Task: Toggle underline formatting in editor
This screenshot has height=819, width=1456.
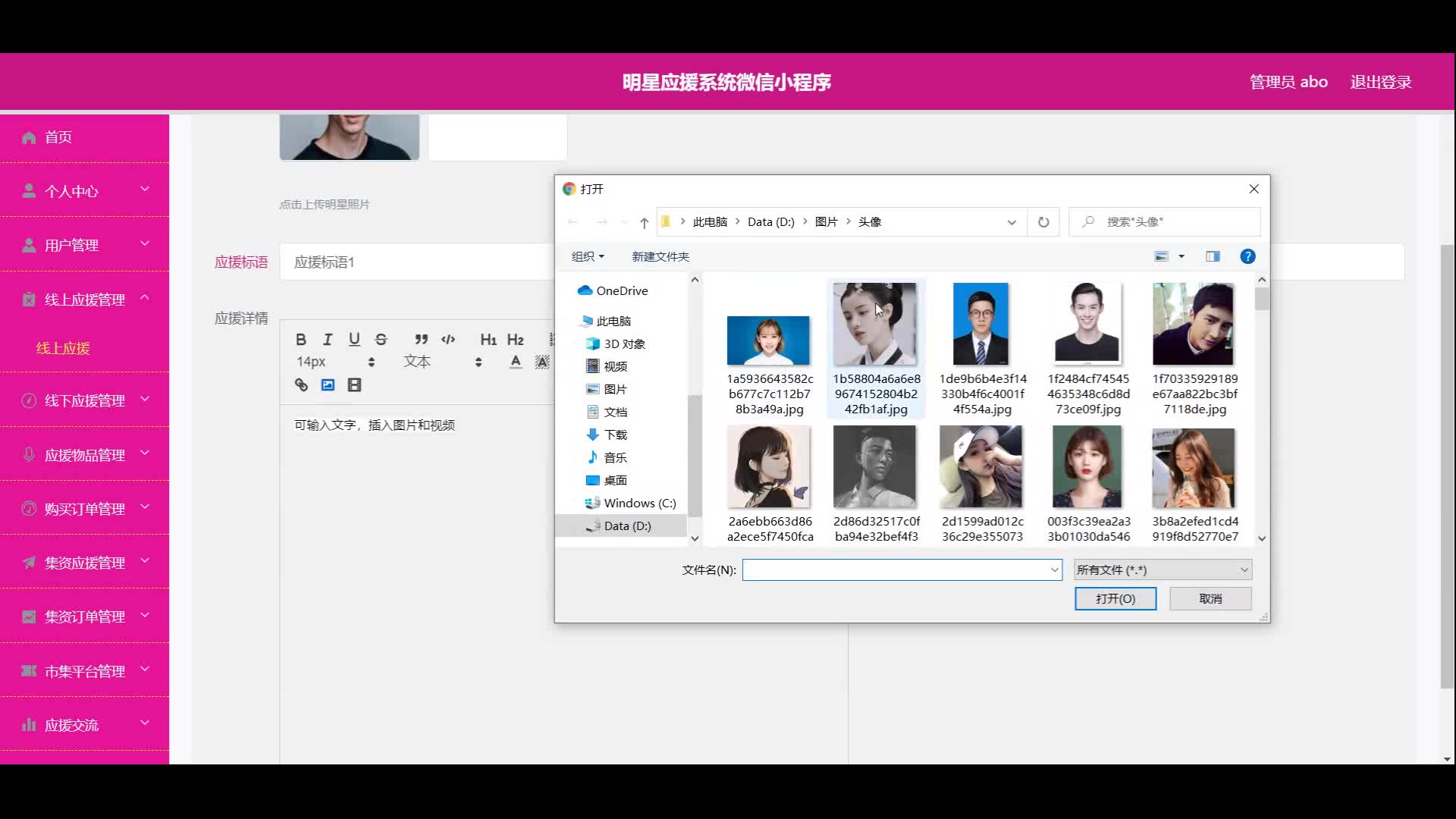Action: (354, 339)
